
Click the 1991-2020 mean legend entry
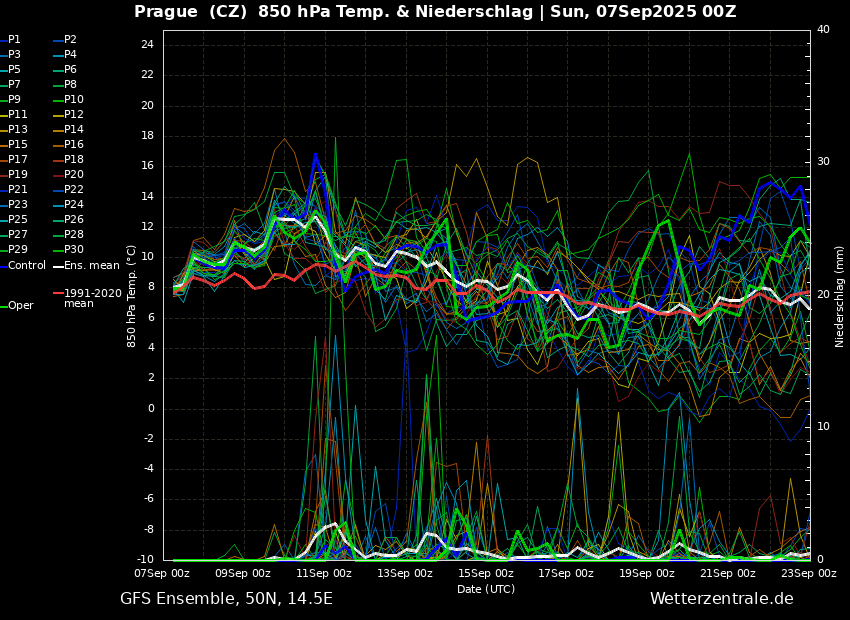click(x=92, y=298)
